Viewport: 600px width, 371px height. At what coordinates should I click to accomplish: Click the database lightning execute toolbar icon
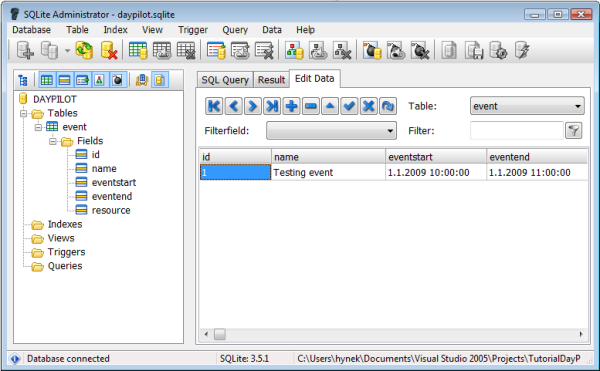pos(522,50)
